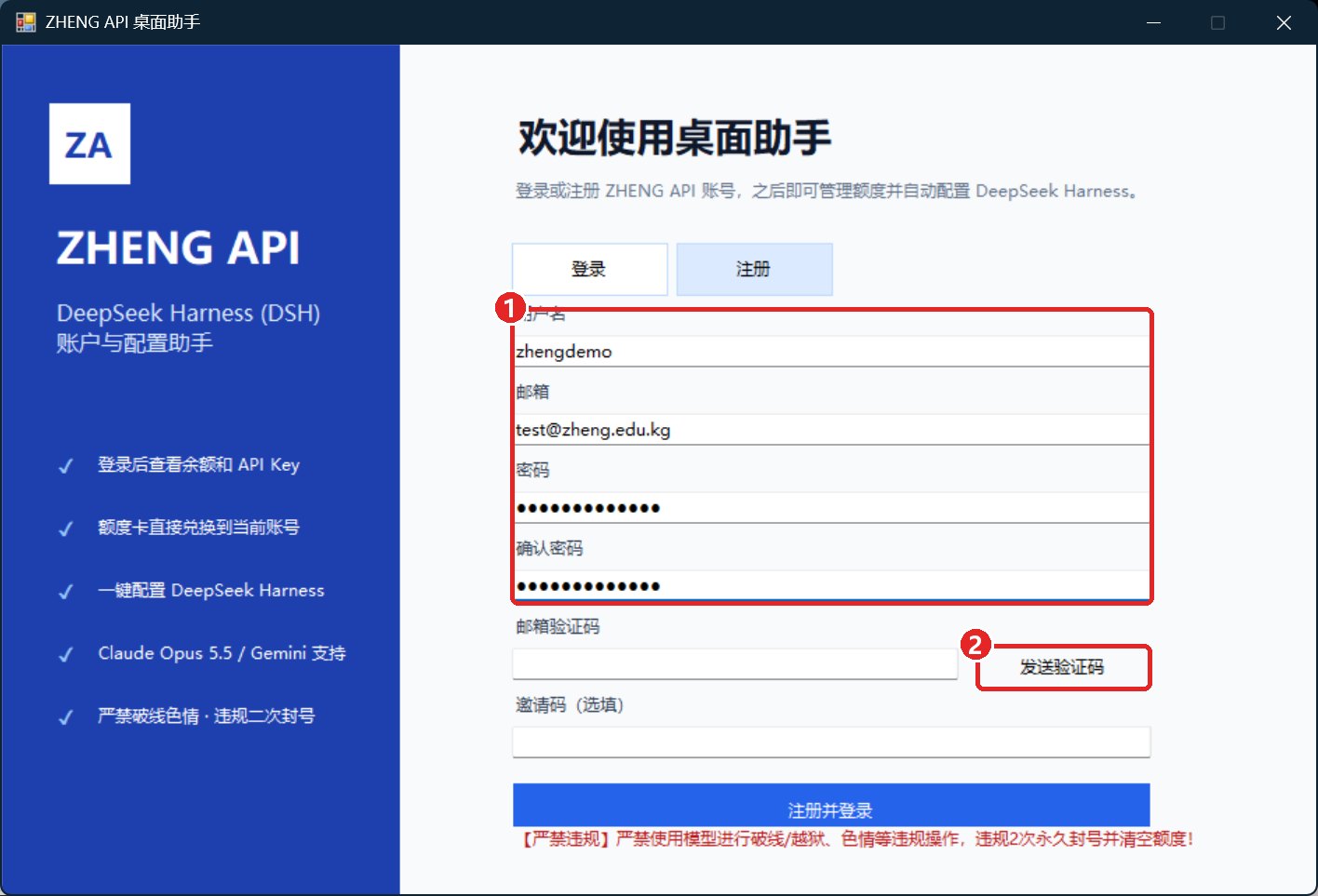Click the empty 邮箱验证码 input box
1318x896 pixels.
734,663
